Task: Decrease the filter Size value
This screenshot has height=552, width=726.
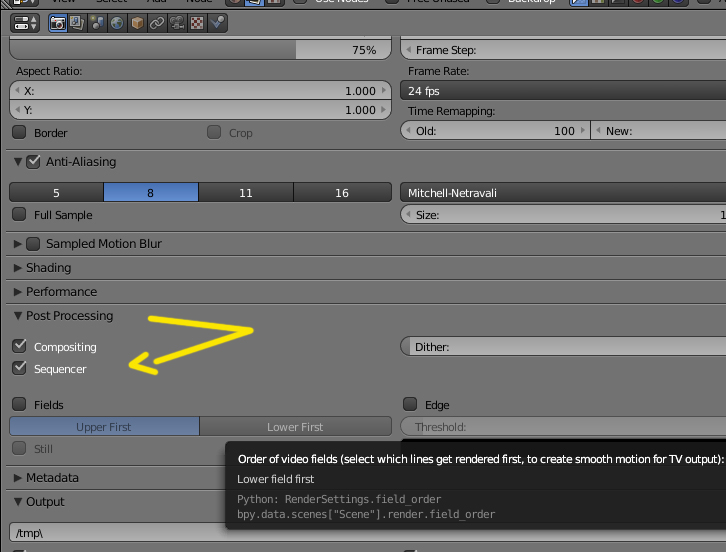Action: click(x=408, y=214)
